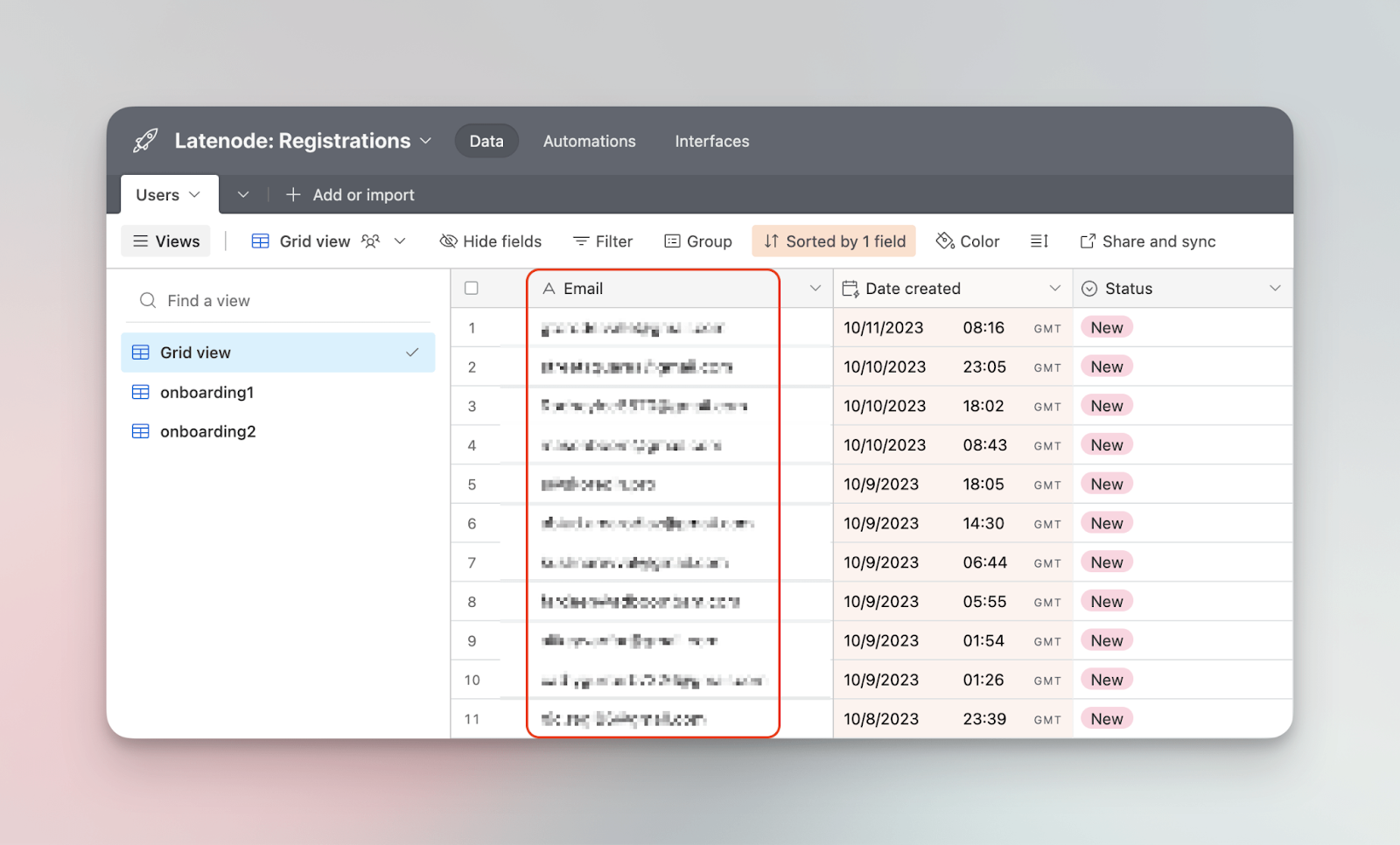Click the New status tag in row 6

pos(1107,523)
